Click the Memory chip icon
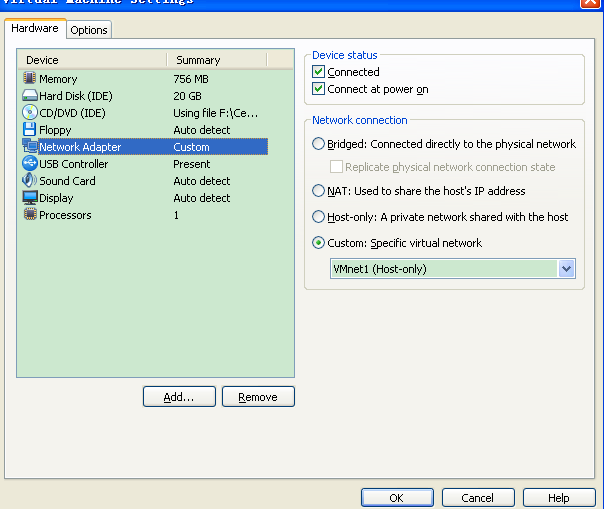 [x=29, y=78]
